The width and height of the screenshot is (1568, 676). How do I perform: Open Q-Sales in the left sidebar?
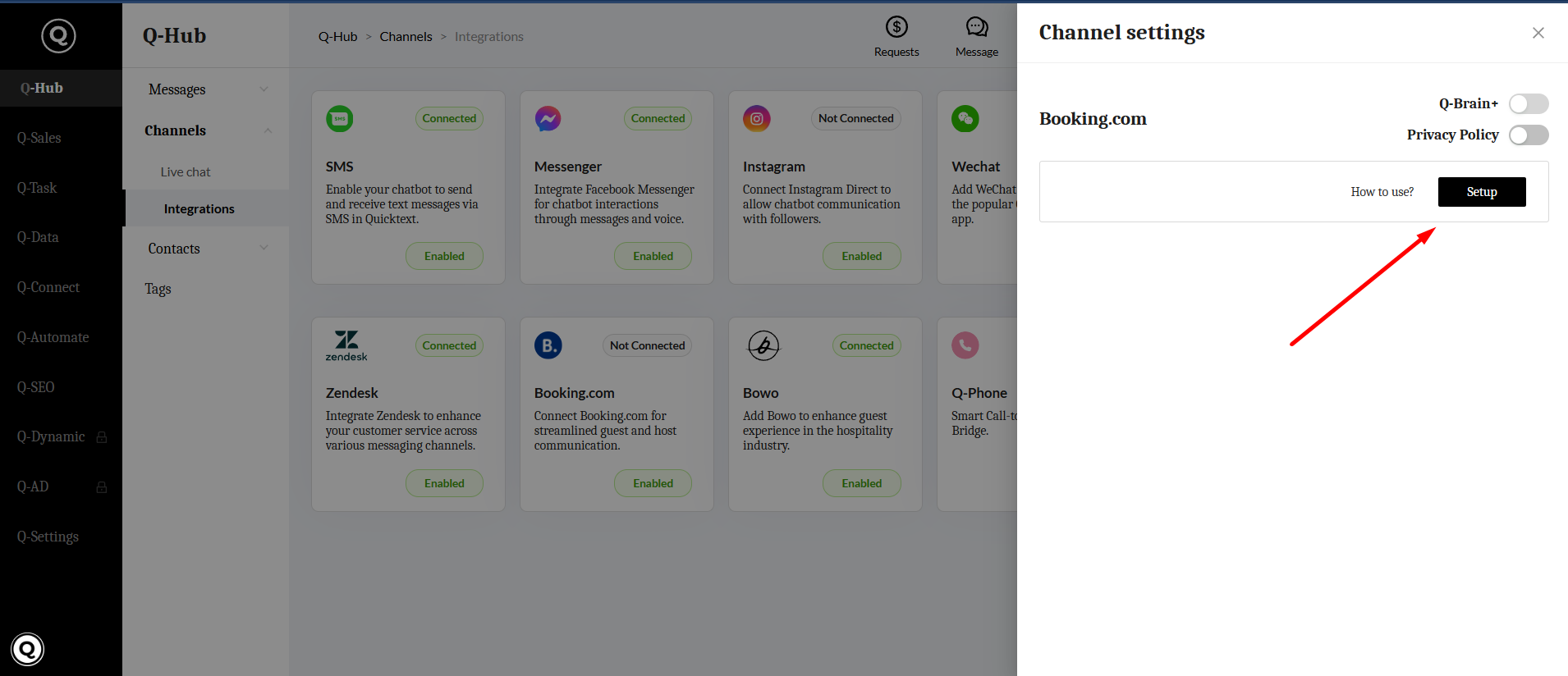(39, 138)
